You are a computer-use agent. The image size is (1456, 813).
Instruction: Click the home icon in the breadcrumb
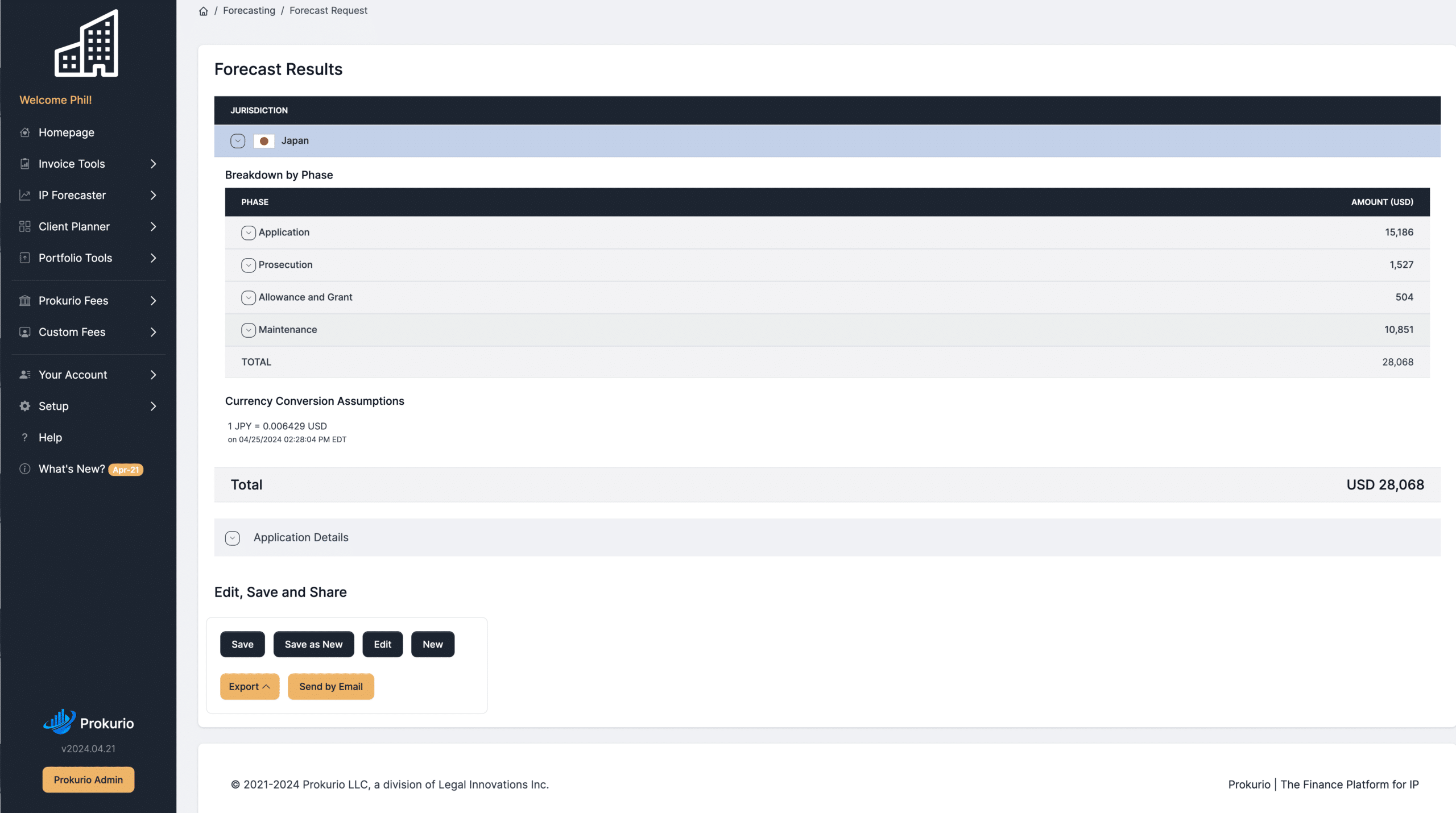click(203, 11)
